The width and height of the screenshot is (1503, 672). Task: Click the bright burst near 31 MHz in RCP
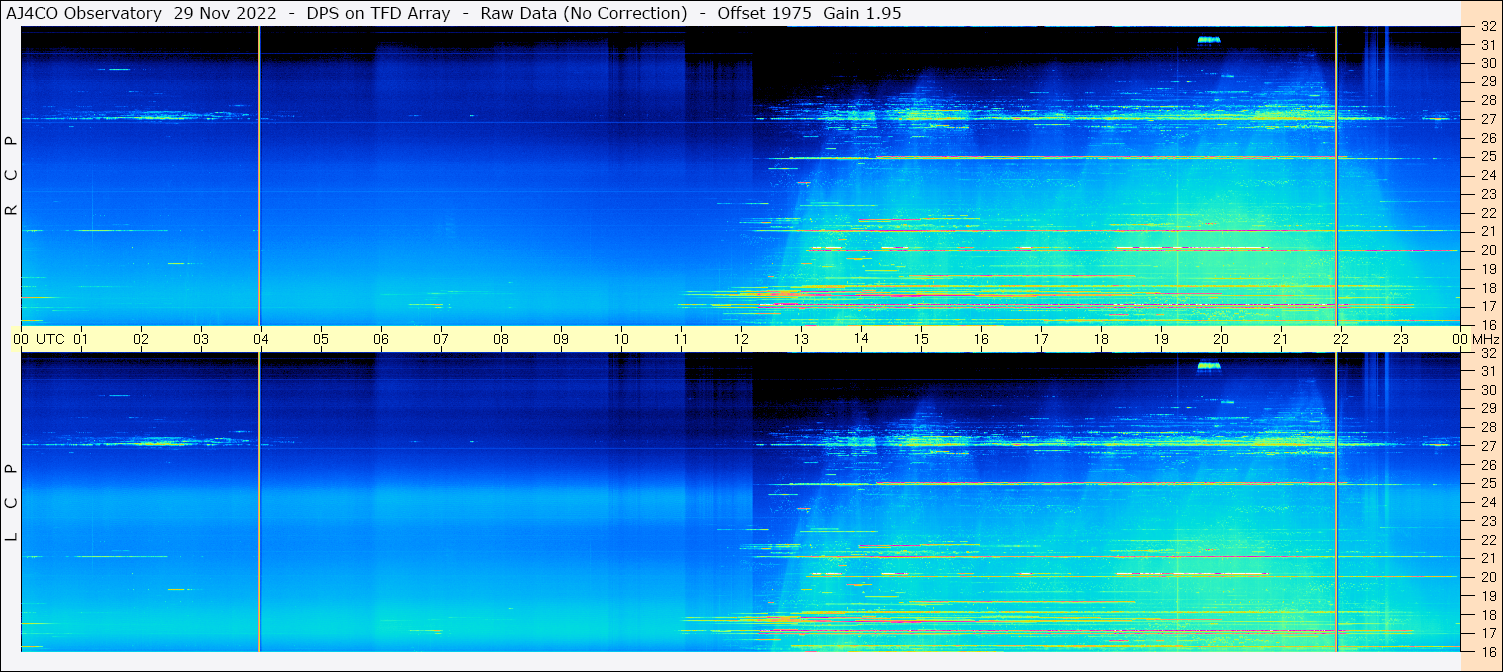pos(1210,40)
